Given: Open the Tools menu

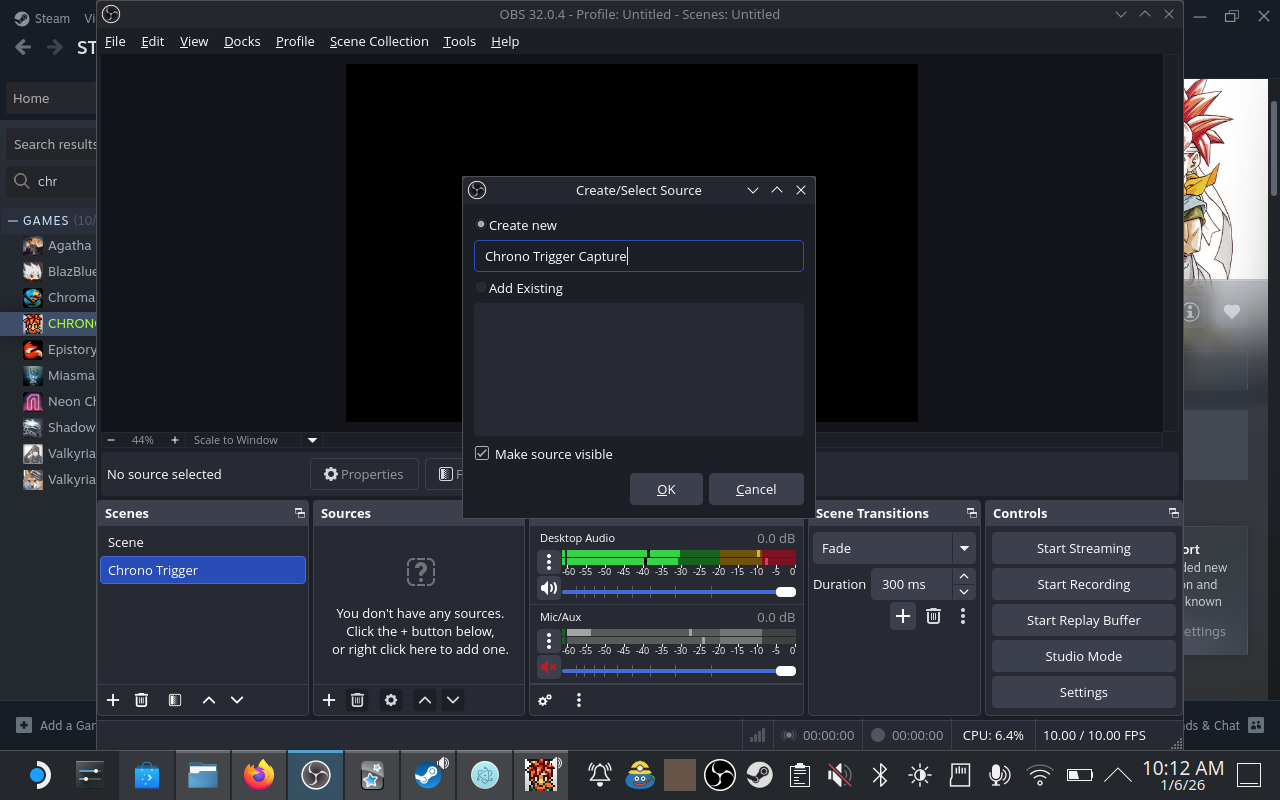Looking at the screenshot, I should 459,41.
